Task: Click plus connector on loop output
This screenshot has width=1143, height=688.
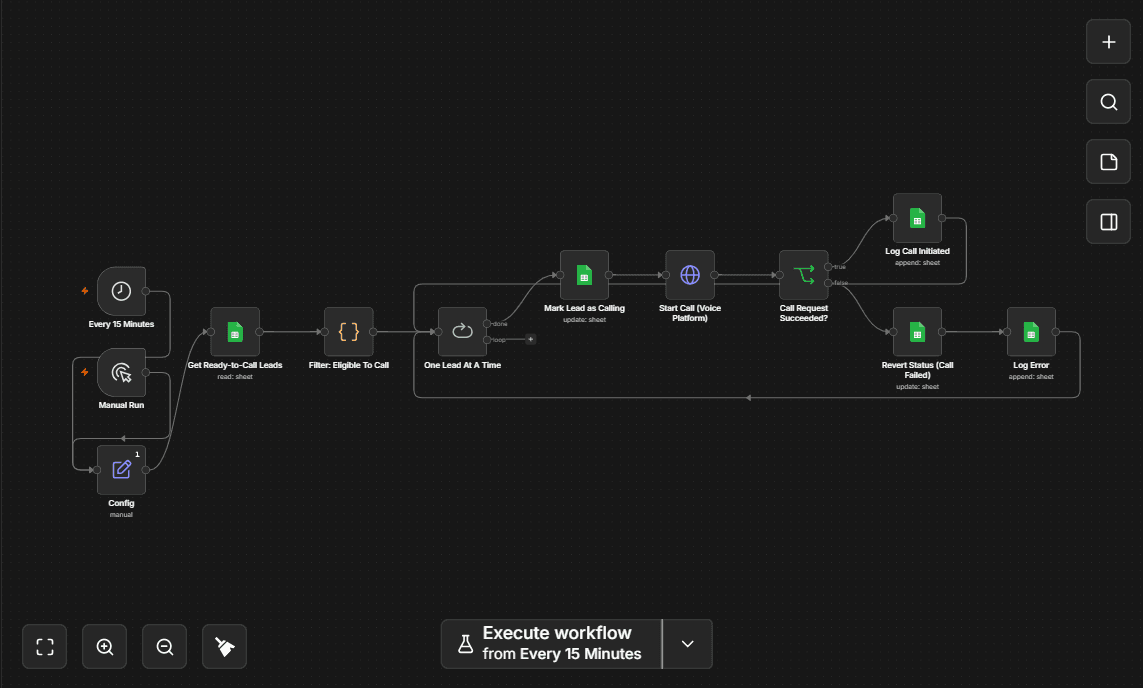Action: [x=531, y=339]
